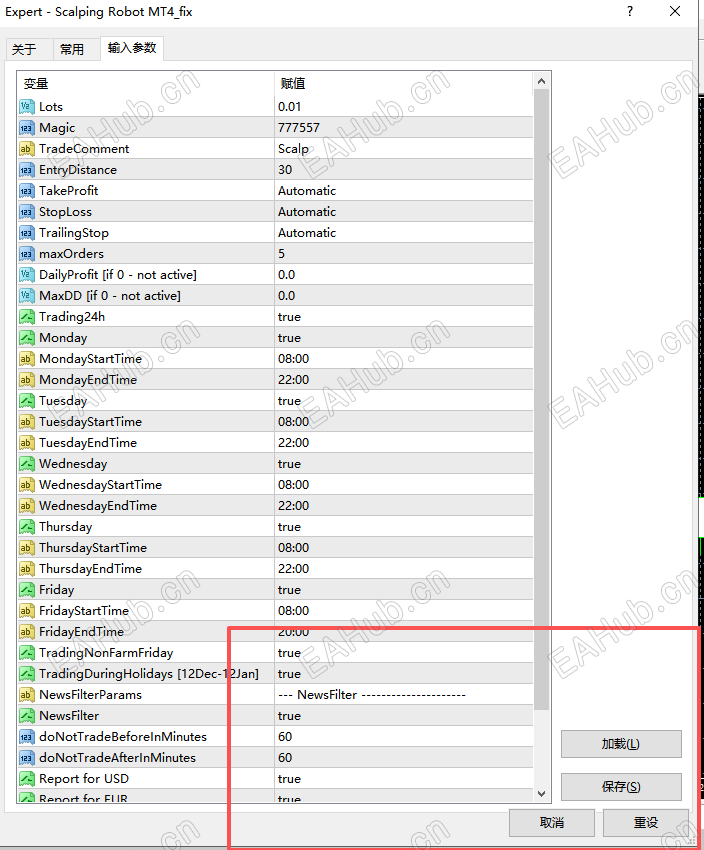Click the maxOrders integer icon
This screenshot has width=704, height=850.
tap(27, 254)
